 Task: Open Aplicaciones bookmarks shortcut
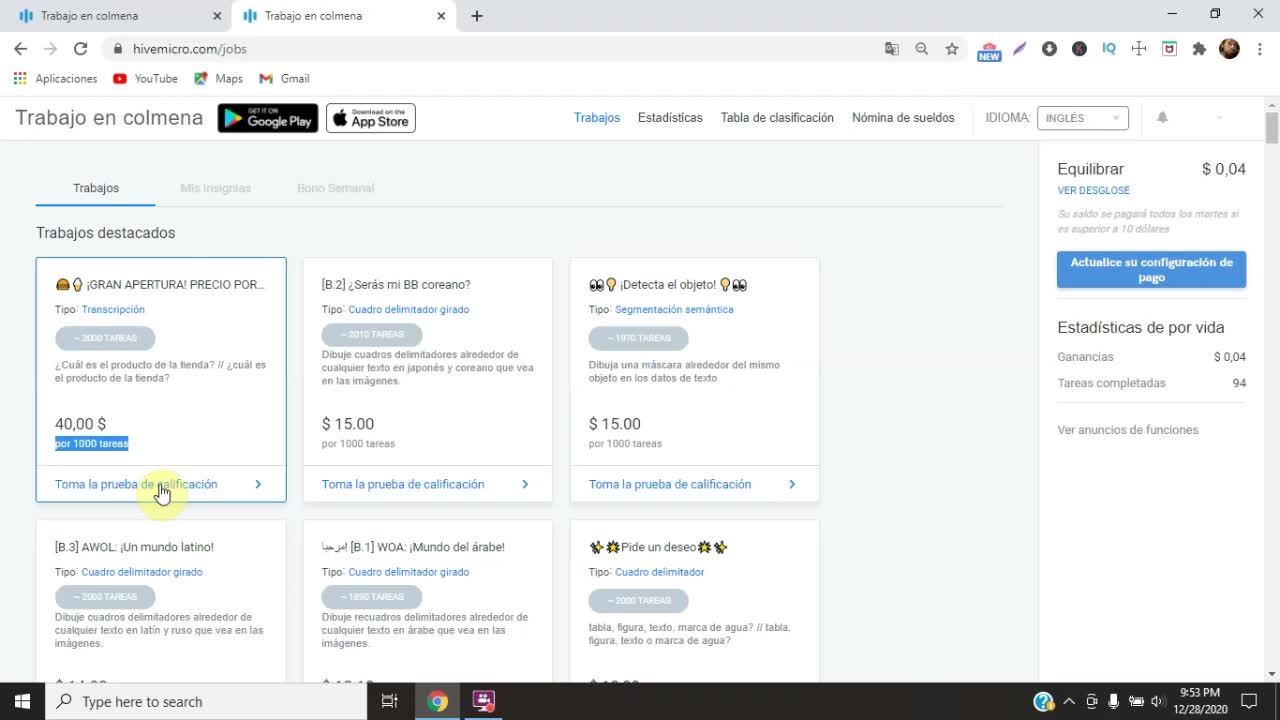coord(55,78)
